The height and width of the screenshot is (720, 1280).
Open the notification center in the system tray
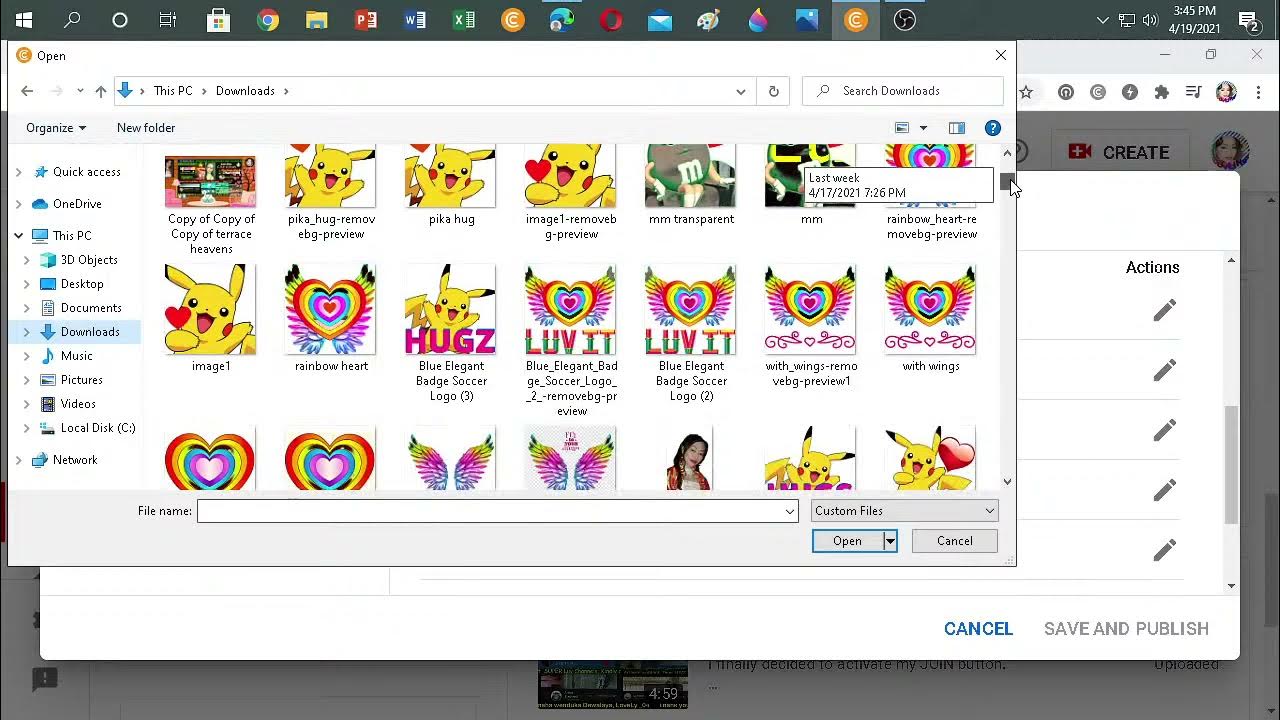point(1248,20)
